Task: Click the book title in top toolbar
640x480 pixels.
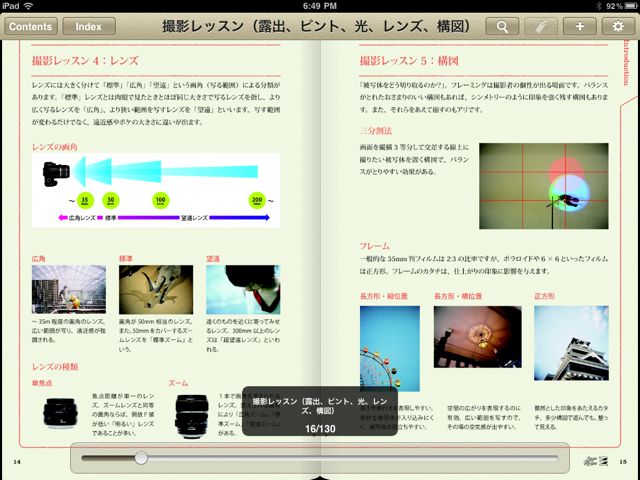Action: coord(316,26)
